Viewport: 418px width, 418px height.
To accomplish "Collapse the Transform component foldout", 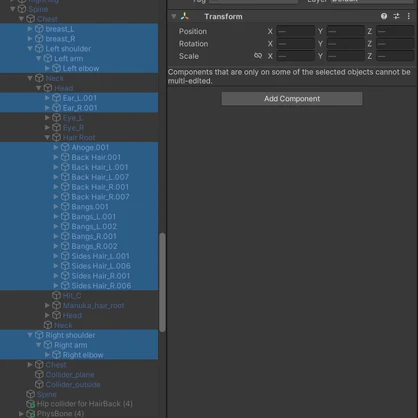I will 174,16.
